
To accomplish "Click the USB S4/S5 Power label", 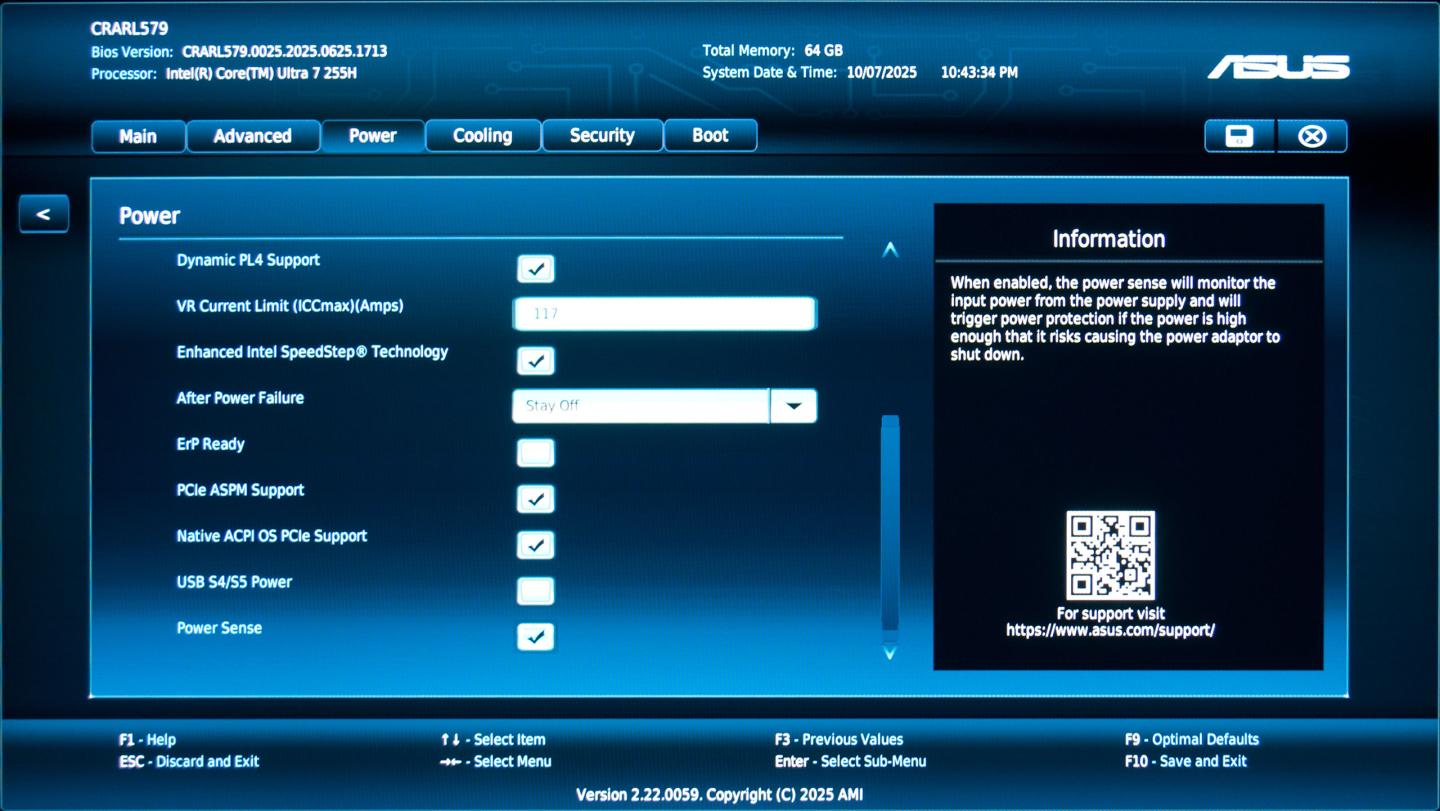I will coord(234,582).
